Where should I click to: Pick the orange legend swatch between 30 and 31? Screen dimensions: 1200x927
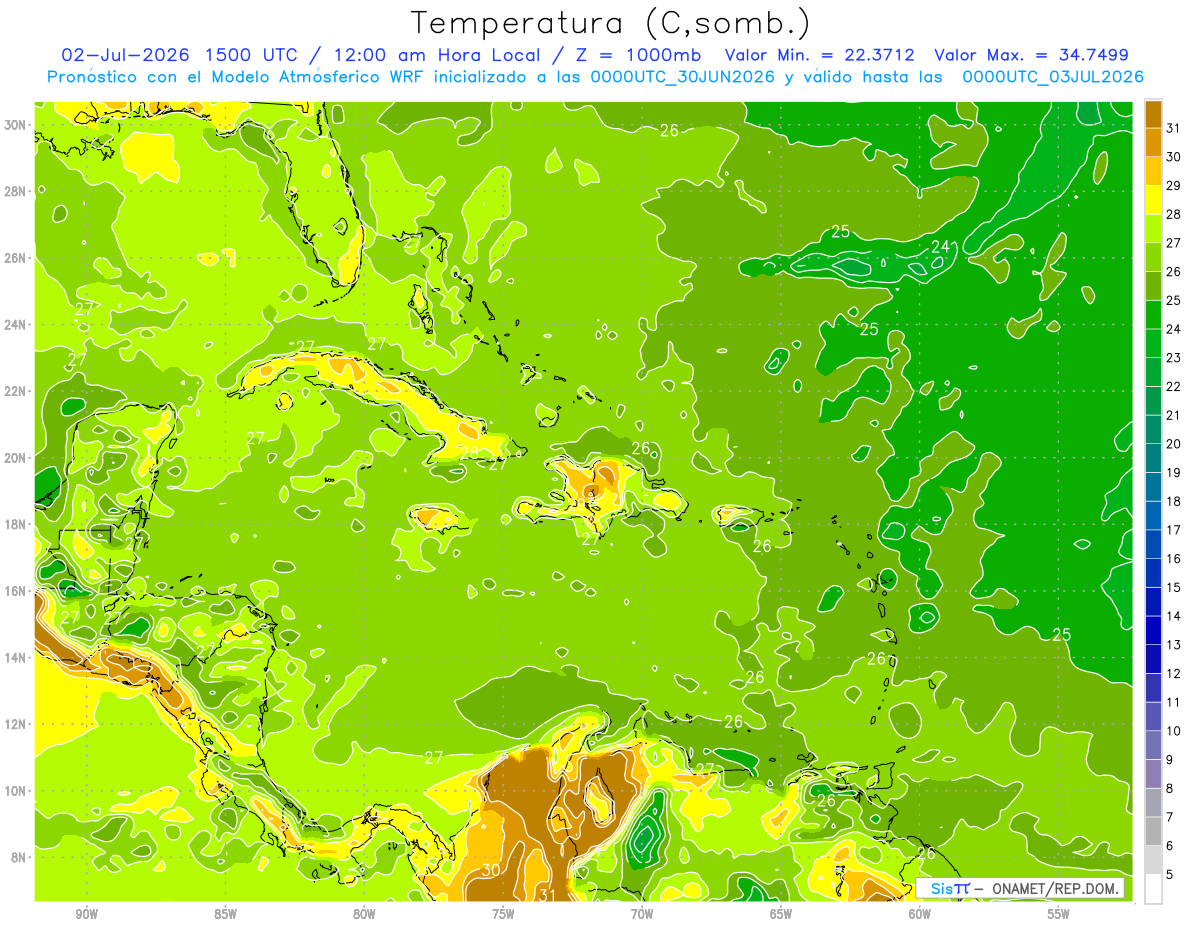(x=1153, y=143)
